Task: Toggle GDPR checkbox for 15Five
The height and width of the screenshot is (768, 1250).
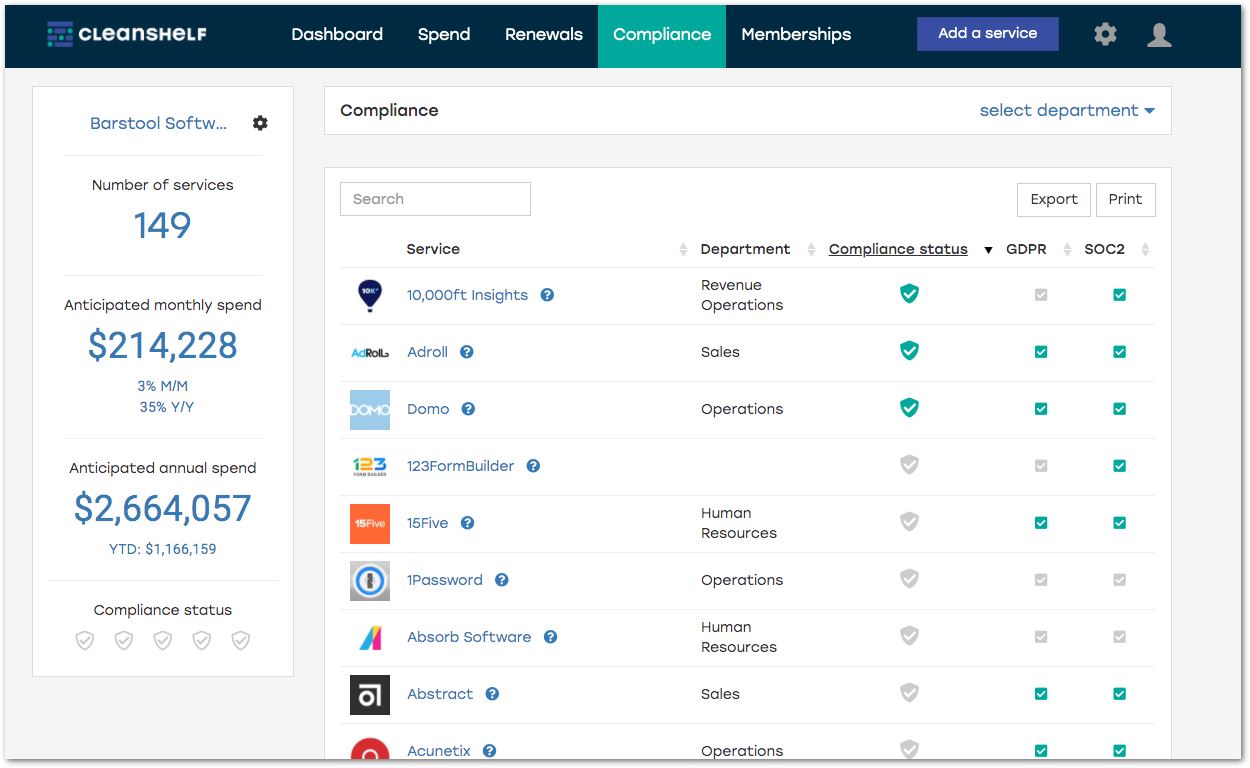Action: [x=1041, y=523]
